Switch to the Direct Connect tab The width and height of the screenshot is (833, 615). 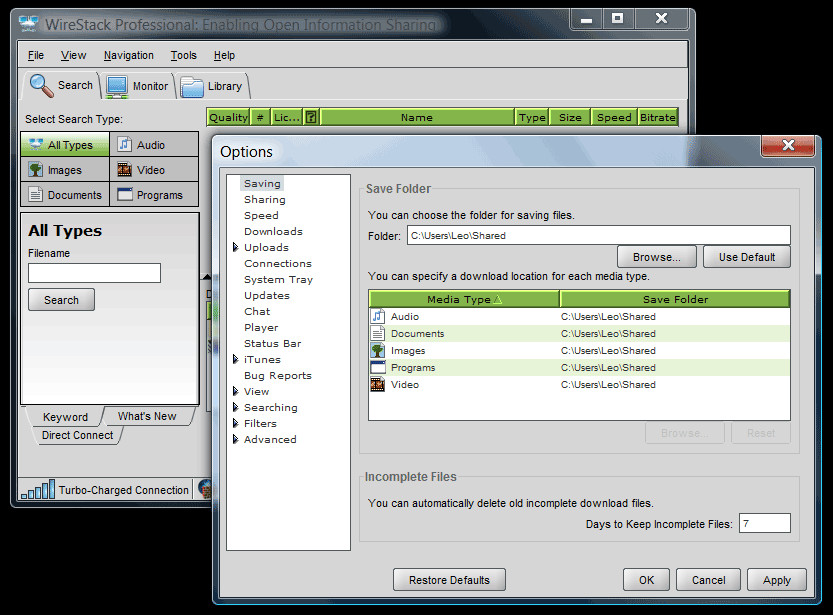point(78,435)
